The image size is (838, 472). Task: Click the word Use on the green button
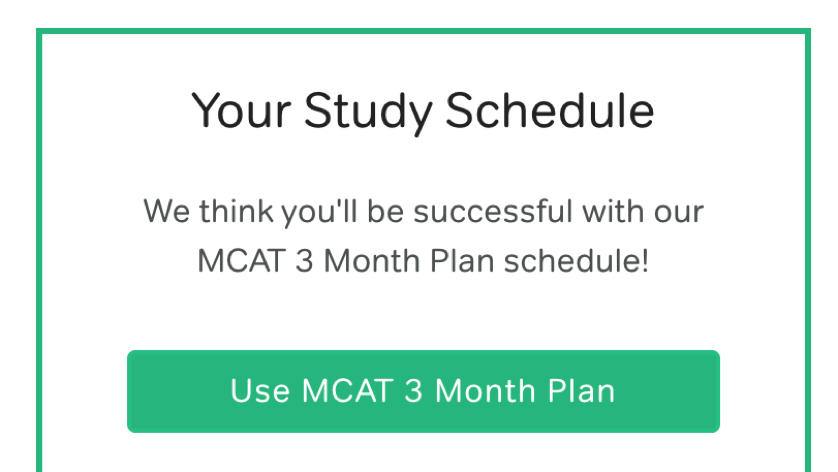[260, 391]
